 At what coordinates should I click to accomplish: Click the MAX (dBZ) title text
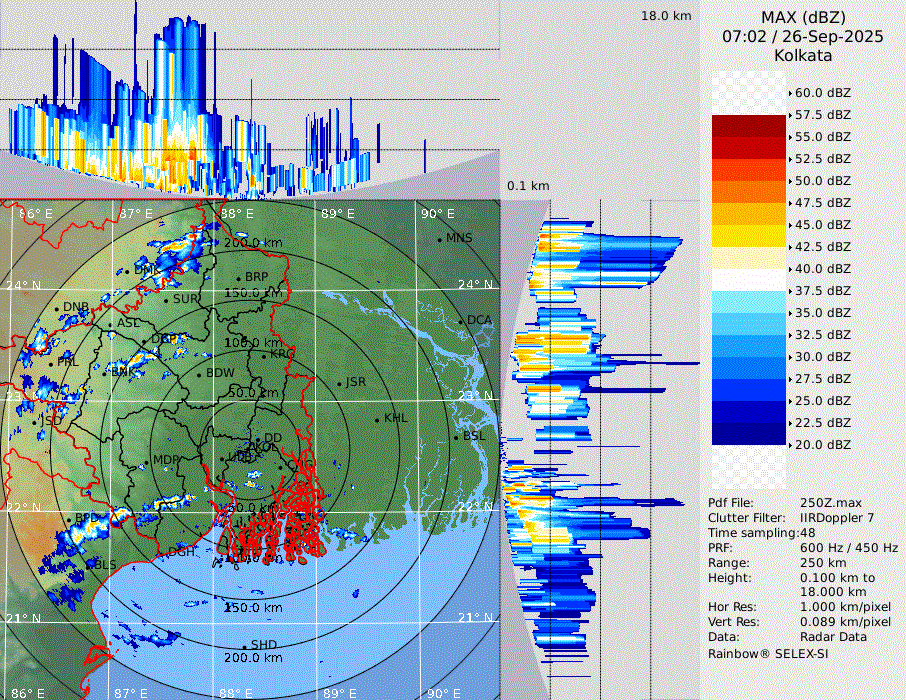tap(802, 17)
